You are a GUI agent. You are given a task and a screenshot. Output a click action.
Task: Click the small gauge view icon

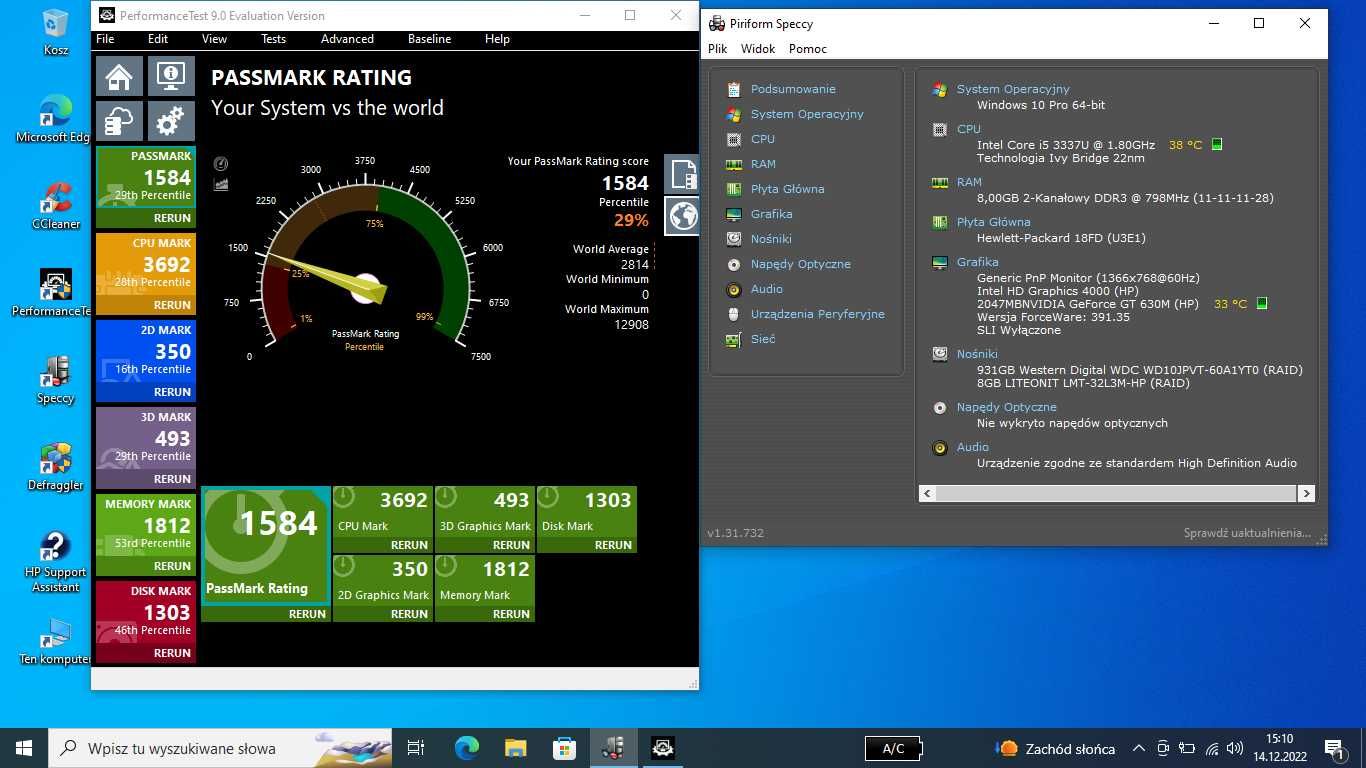pyautogui.click(x=221, y=164)
